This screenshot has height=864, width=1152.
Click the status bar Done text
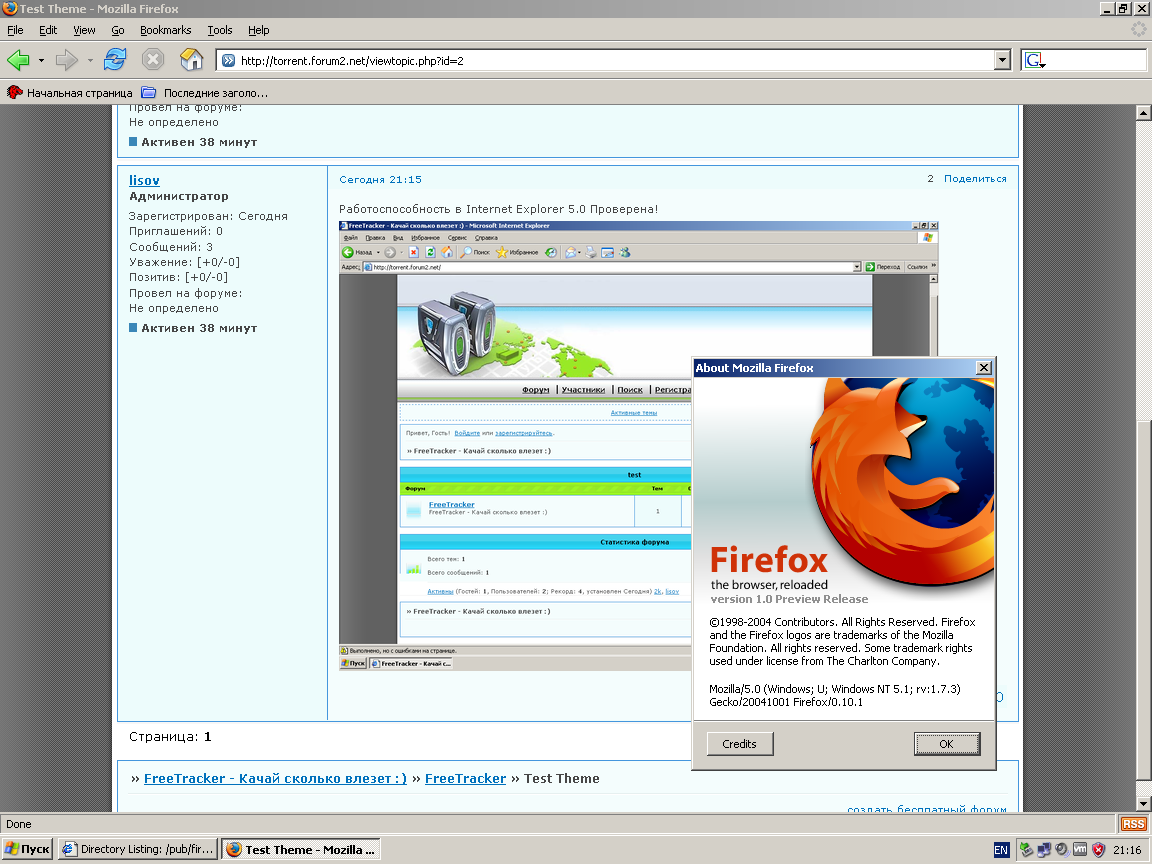[19, 824]
